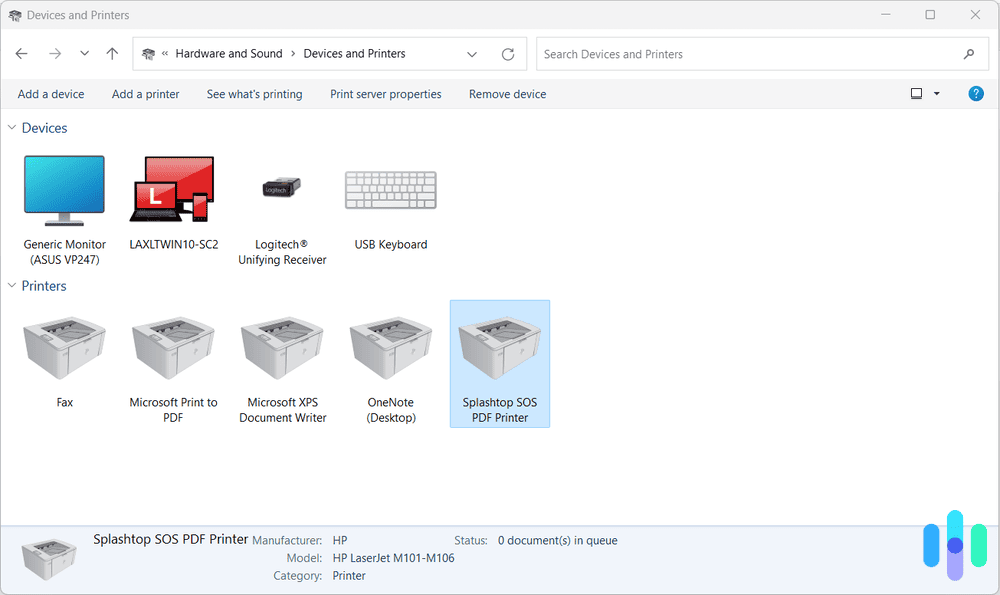Select the OneNote (Desktop) printer icon
Screen dimensions: 1000x595
click(390, 345)
